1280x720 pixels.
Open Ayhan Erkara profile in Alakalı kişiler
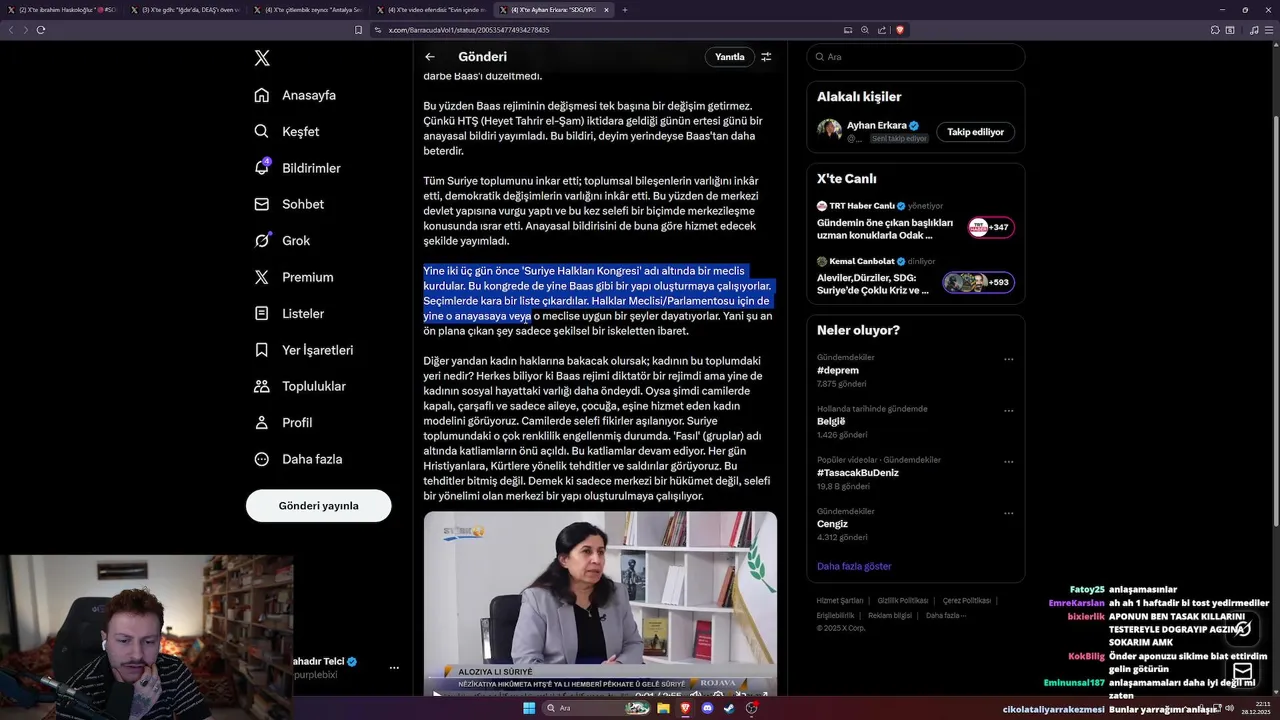click(x=877, y=125)
